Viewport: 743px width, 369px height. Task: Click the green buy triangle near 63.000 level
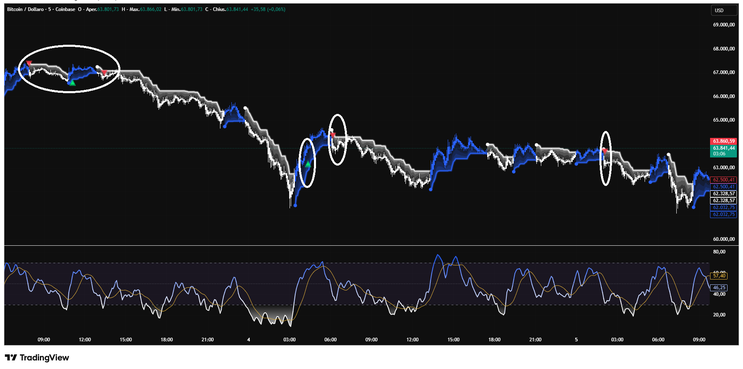pos(308,164)
